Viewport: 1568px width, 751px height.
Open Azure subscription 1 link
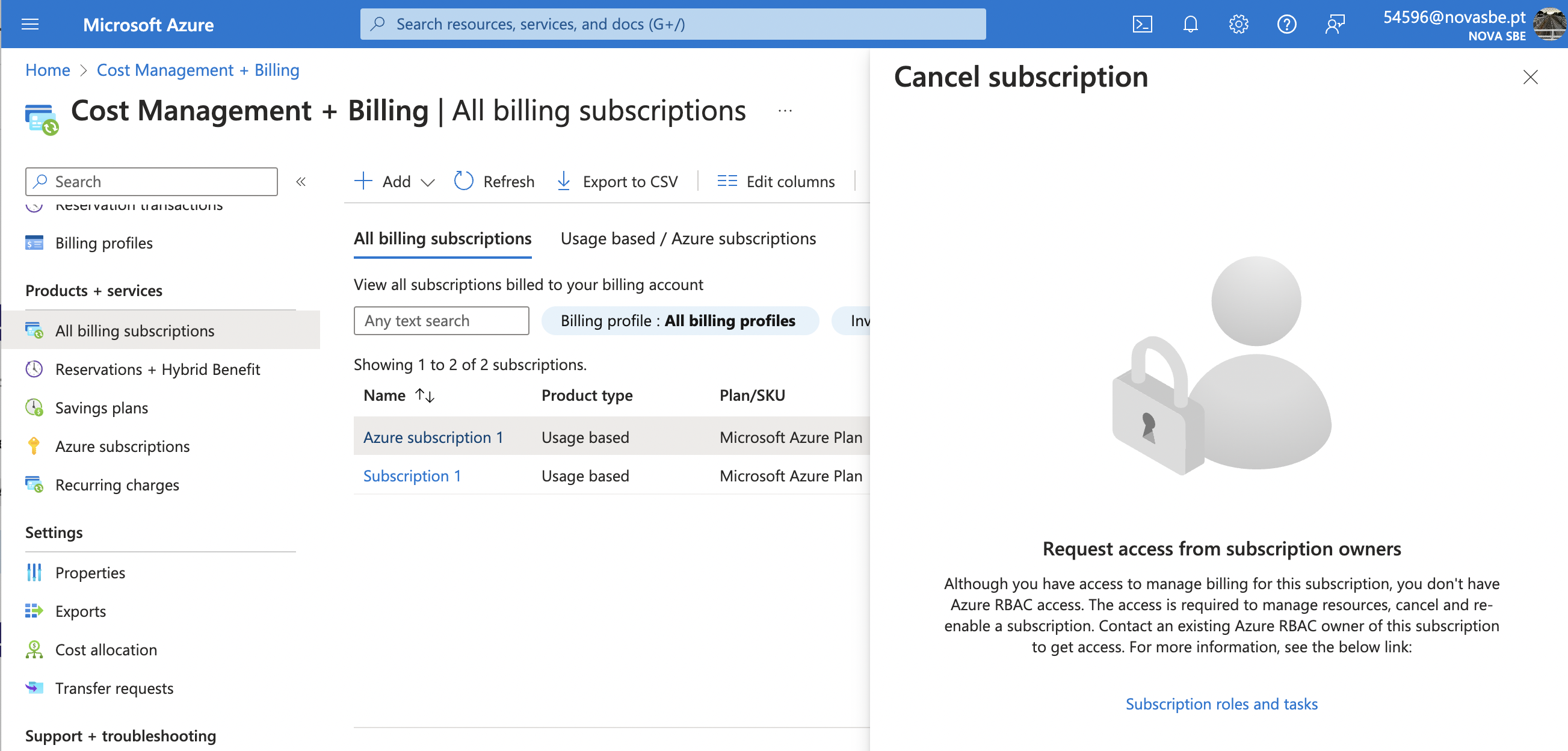point(433,437)
